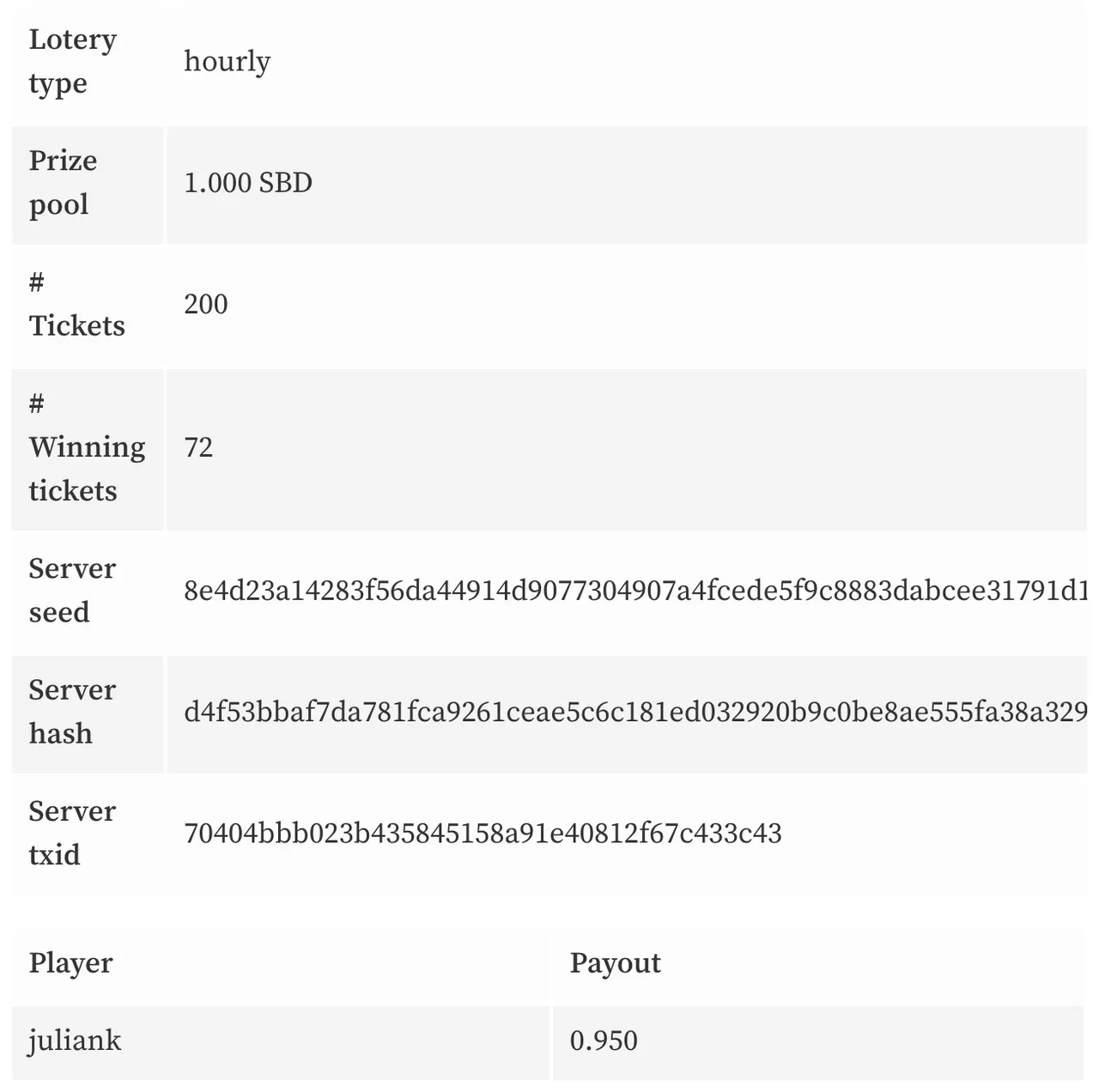Select the ticket count value "200"
The height and width of the screenshot is (1092, 1099).
206,304
